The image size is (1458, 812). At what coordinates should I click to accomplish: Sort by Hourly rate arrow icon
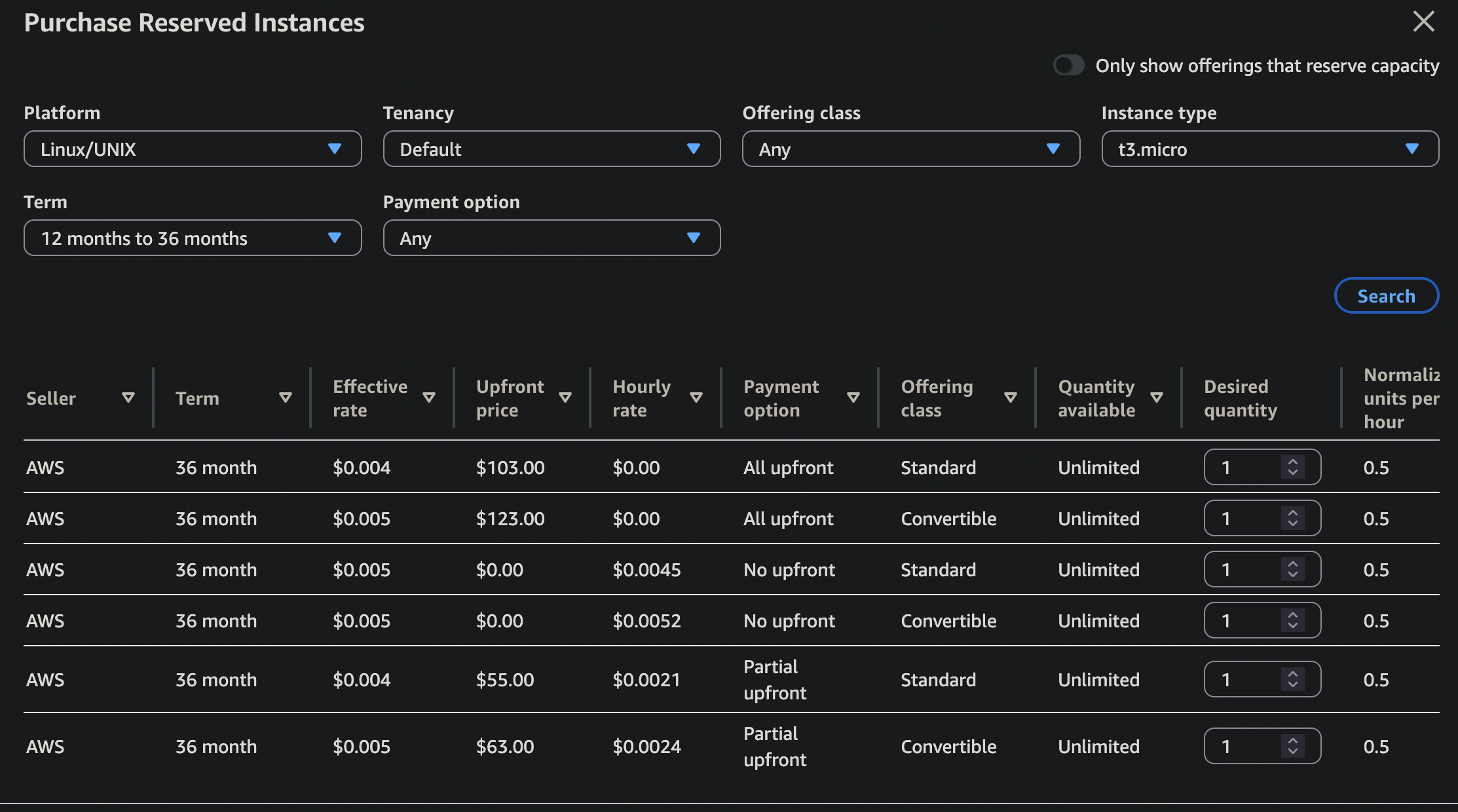tap(696, 397)
